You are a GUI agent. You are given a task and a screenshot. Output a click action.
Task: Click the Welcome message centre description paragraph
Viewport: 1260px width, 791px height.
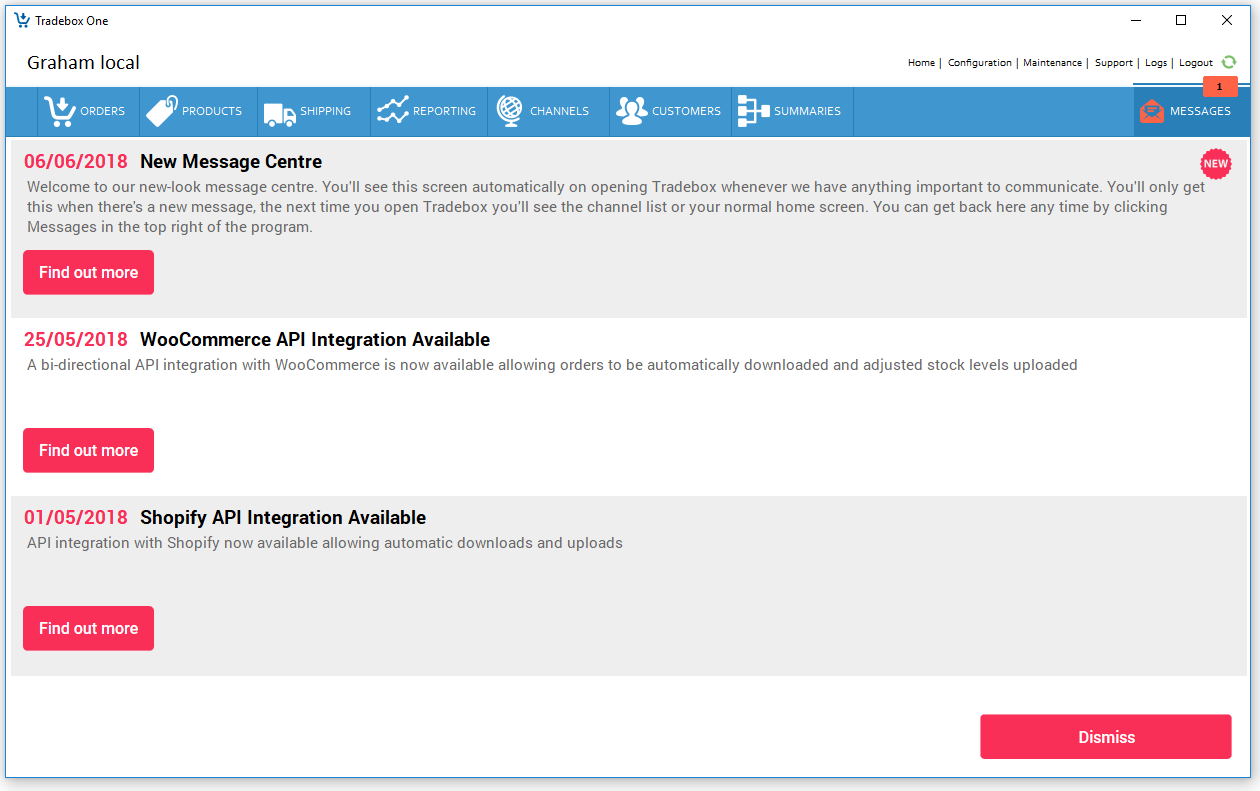coord(616,207)
